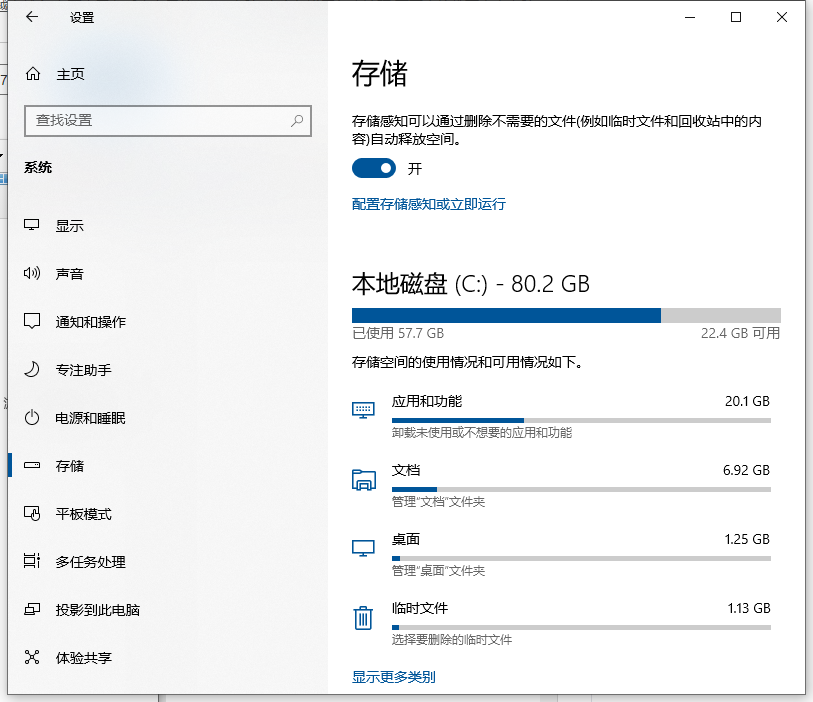The height and width of the screenshot is (702, 813).
Task: Select 体验共享 in the sidebar
Action: point(83,658)
